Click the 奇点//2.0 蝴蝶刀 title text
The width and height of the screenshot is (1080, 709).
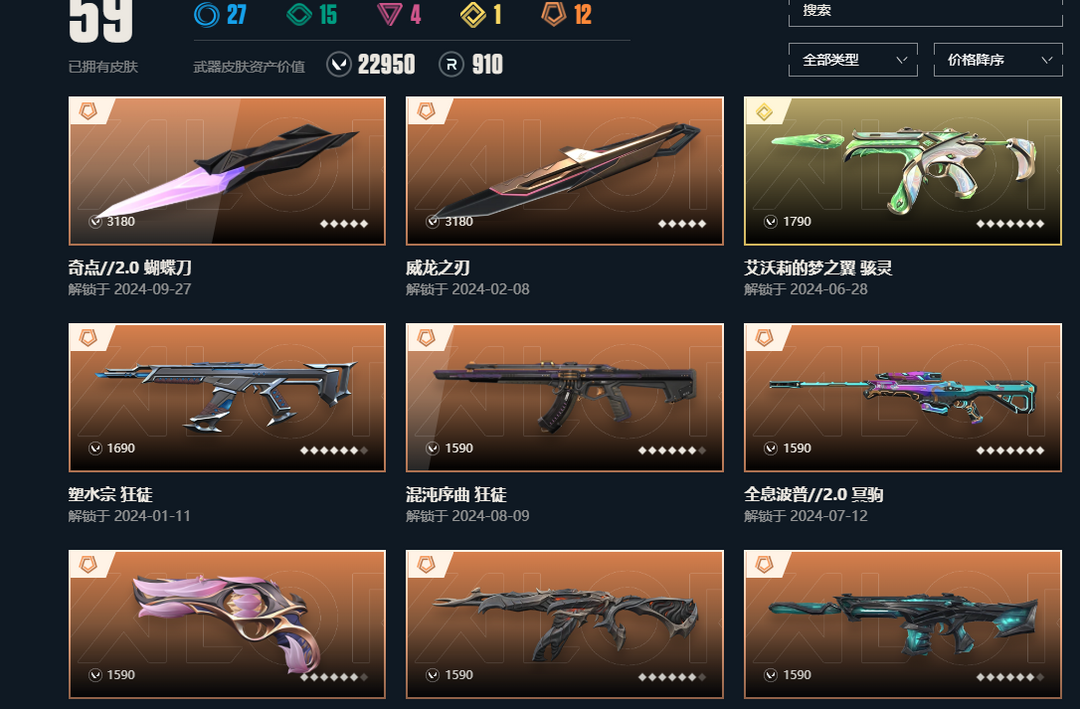pos(130,268)
